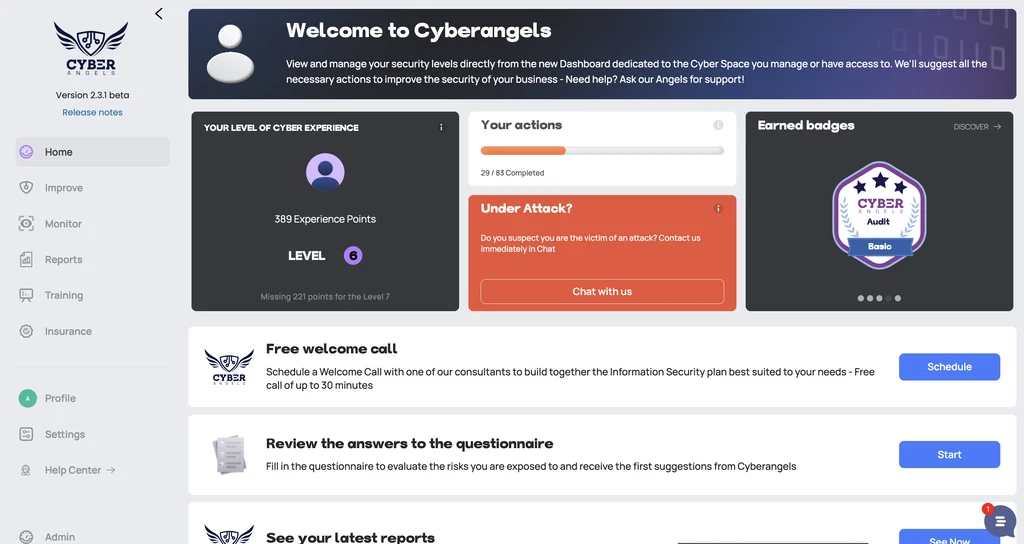Click info icon on Under Attack card
The height and width of the screenshot is (544, 1024).
click(718, 209)
